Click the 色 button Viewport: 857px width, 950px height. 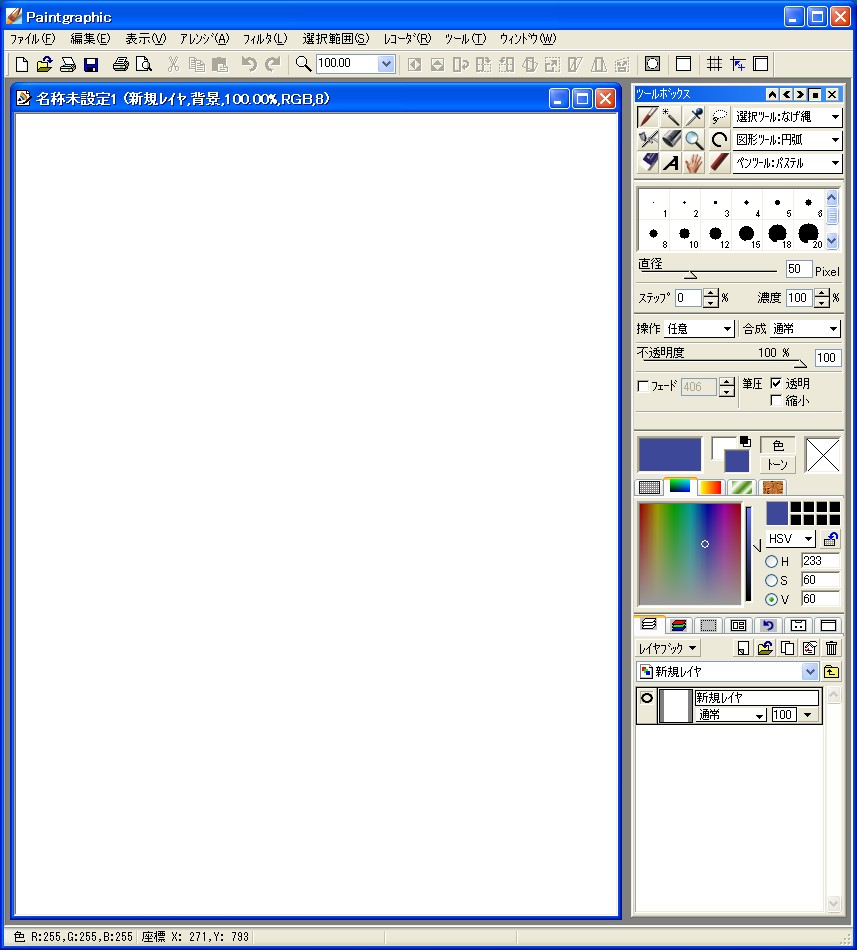(x=778, y=445)
